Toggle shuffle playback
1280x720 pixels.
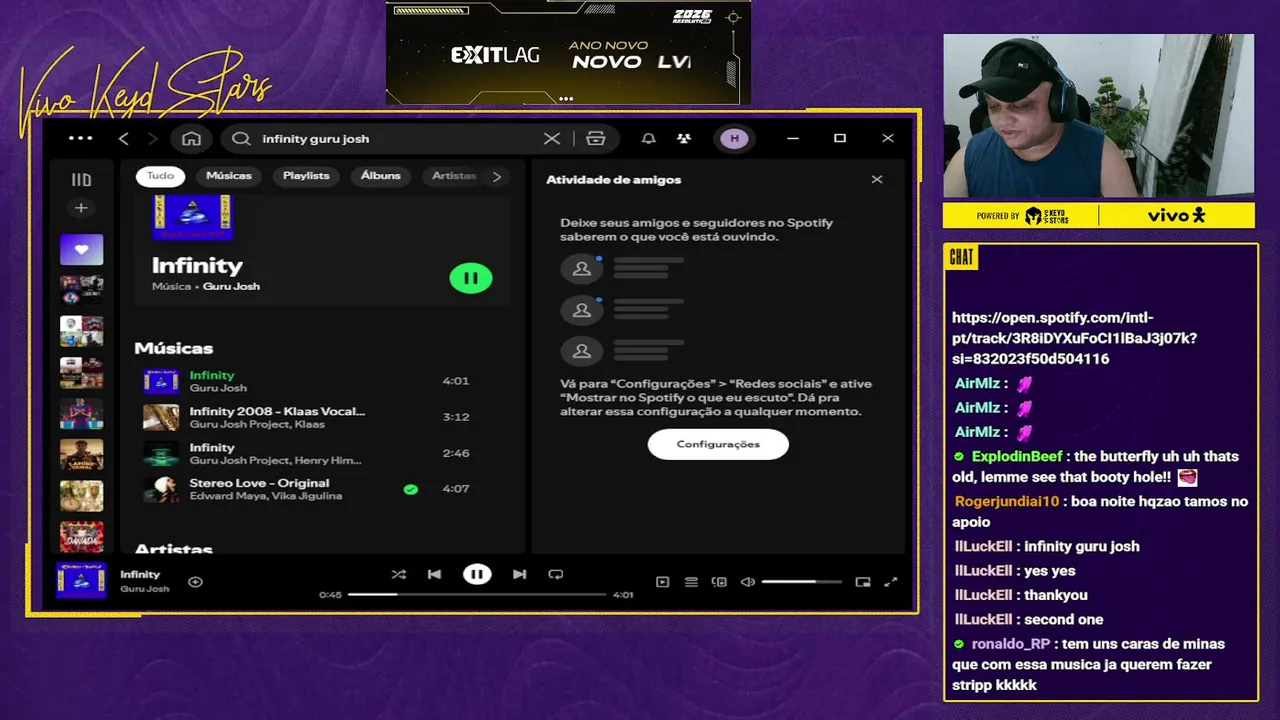pos(398,574)
